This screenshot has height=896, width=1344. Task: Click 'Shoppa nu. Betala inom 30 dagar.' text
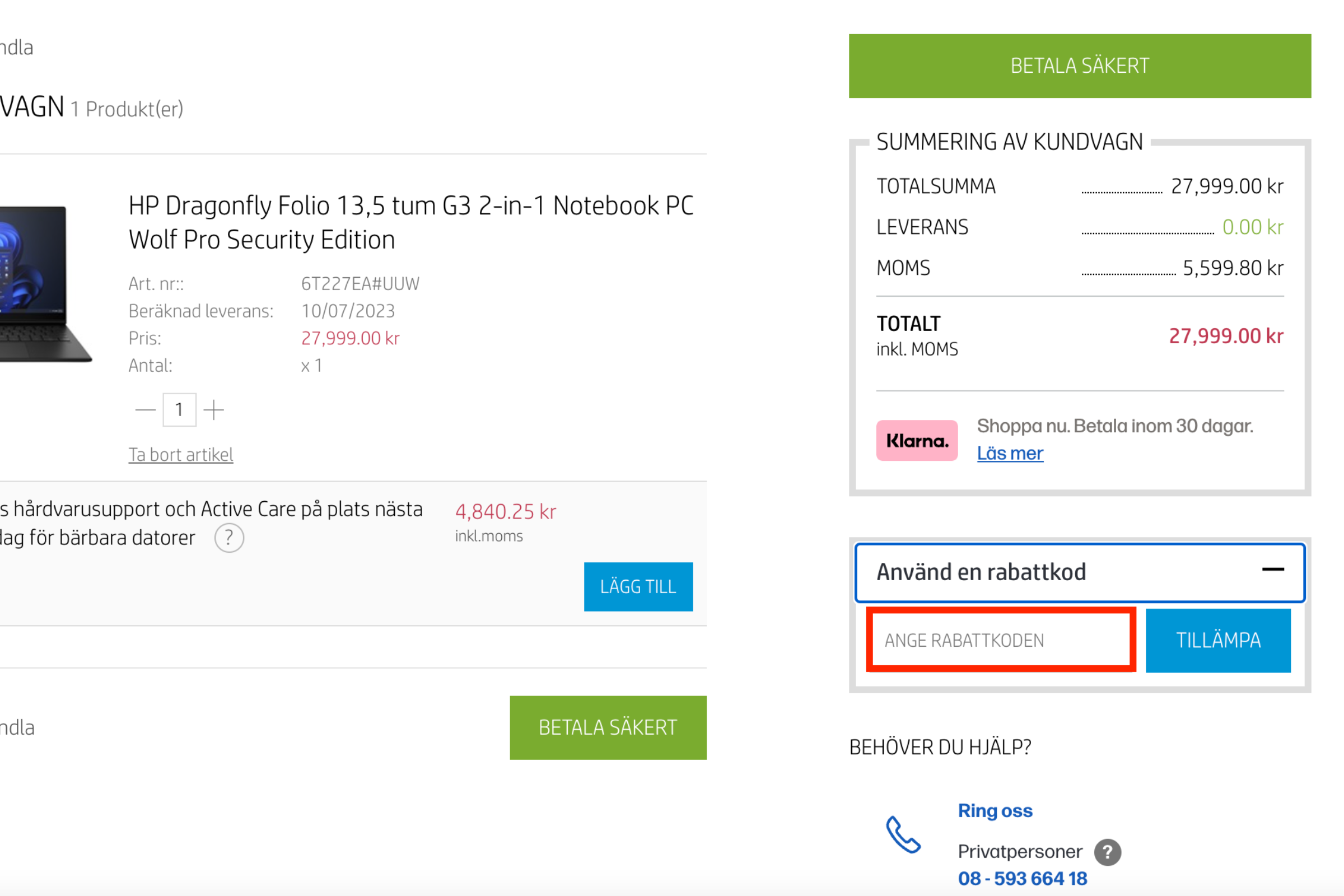[1115, 426]
